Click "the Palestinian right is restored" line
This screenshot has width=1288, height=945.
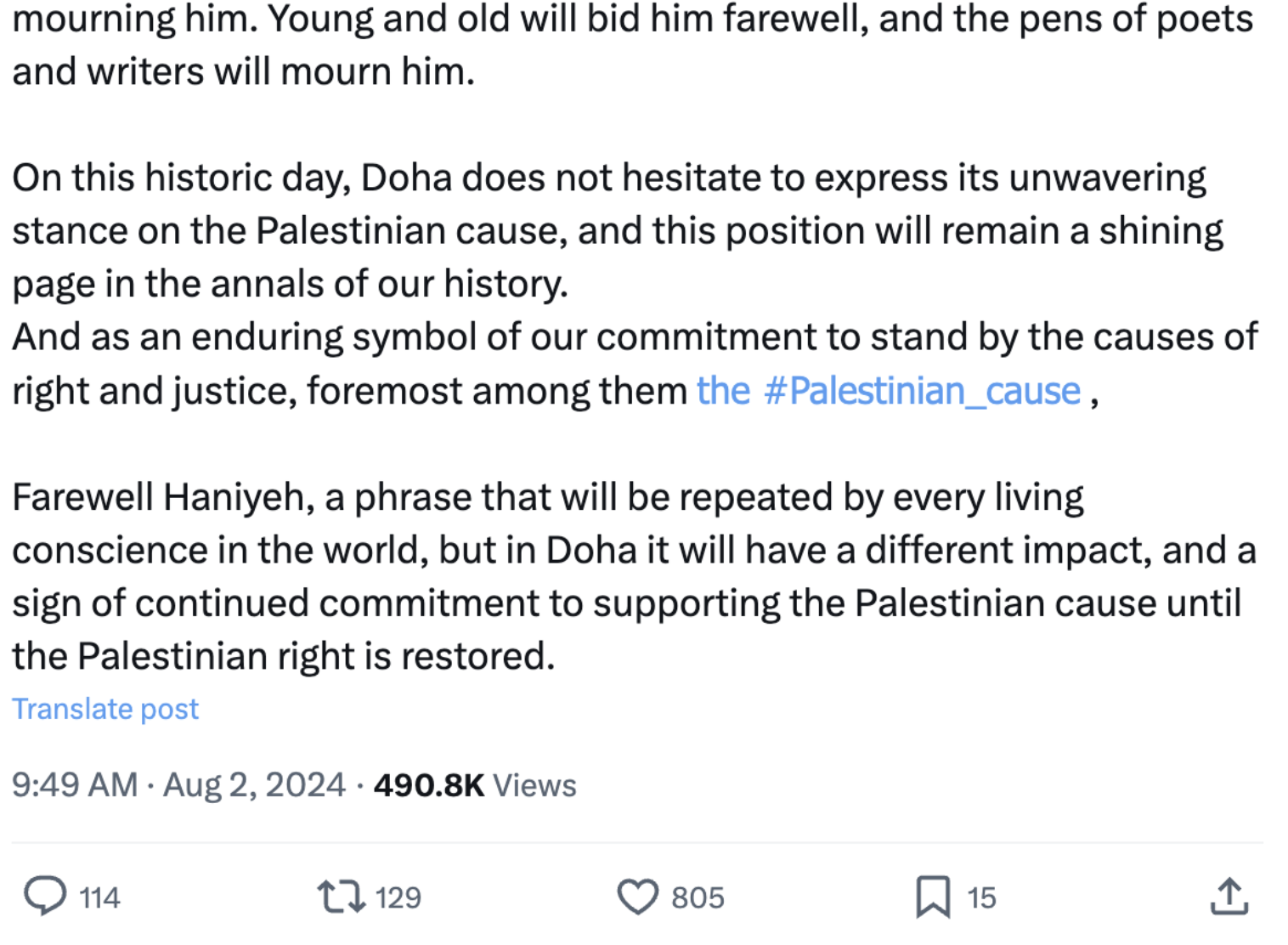tap(283, 656)
